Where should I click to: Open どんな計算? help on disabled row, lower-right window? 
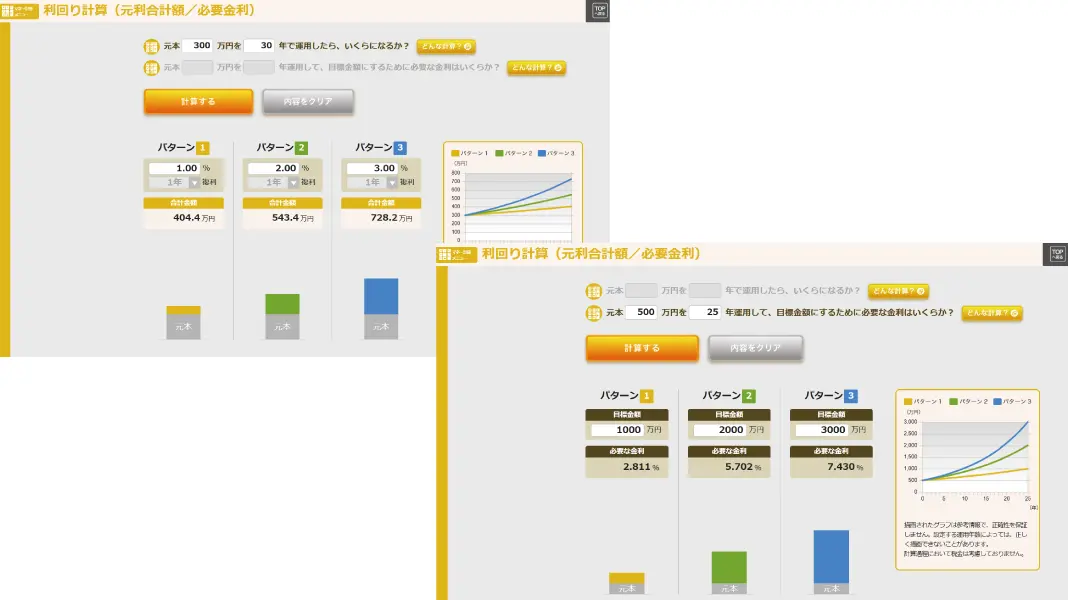coord(898,291)
